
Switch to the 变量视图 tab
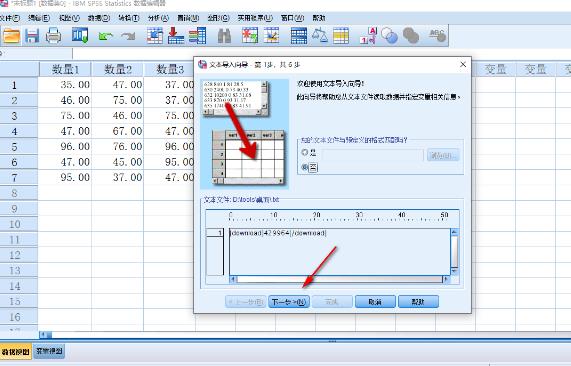tap(49, 351)
